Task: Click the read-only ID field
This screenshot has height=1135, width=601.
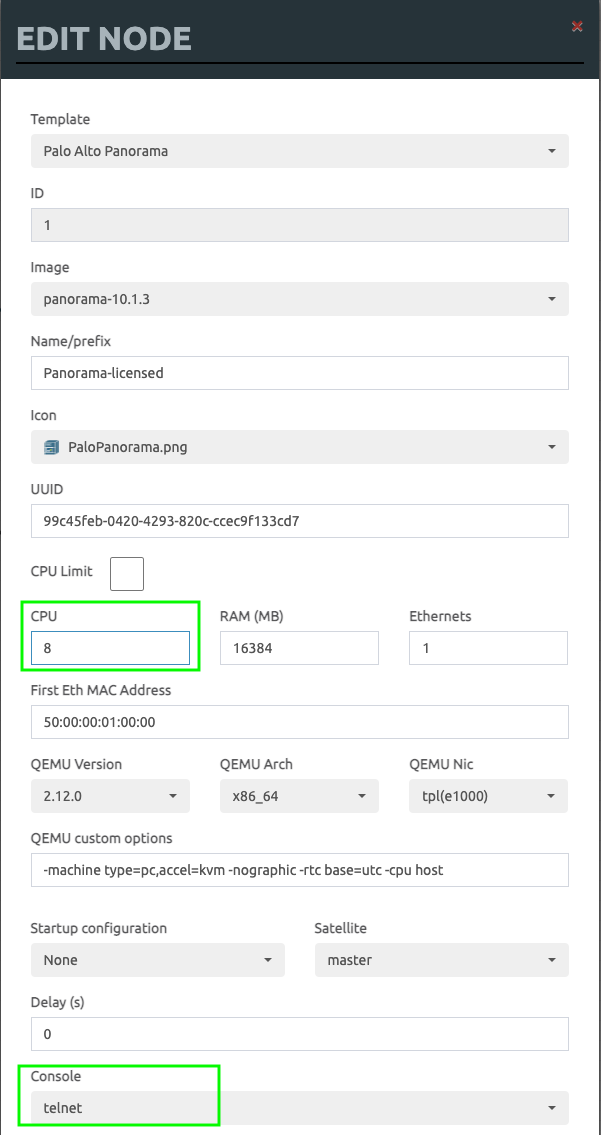Action: pos(300,225)
